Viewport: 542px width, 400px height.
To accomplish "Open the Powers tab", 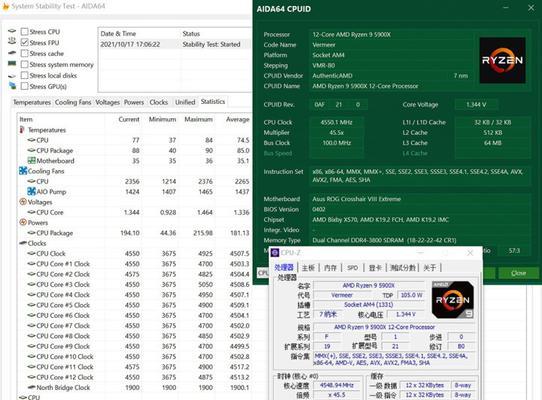I will (134, 102).
